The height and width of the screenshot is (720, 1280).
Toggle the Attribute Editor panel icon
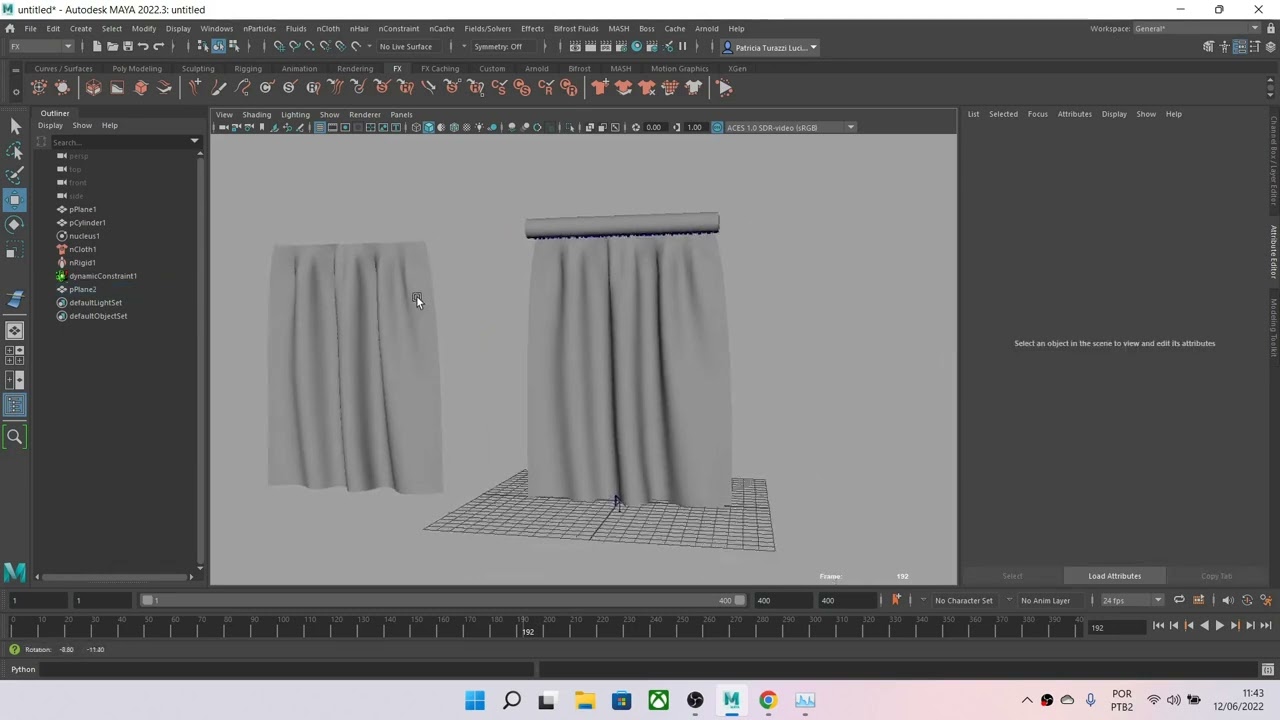click(x=1240, y=47)
